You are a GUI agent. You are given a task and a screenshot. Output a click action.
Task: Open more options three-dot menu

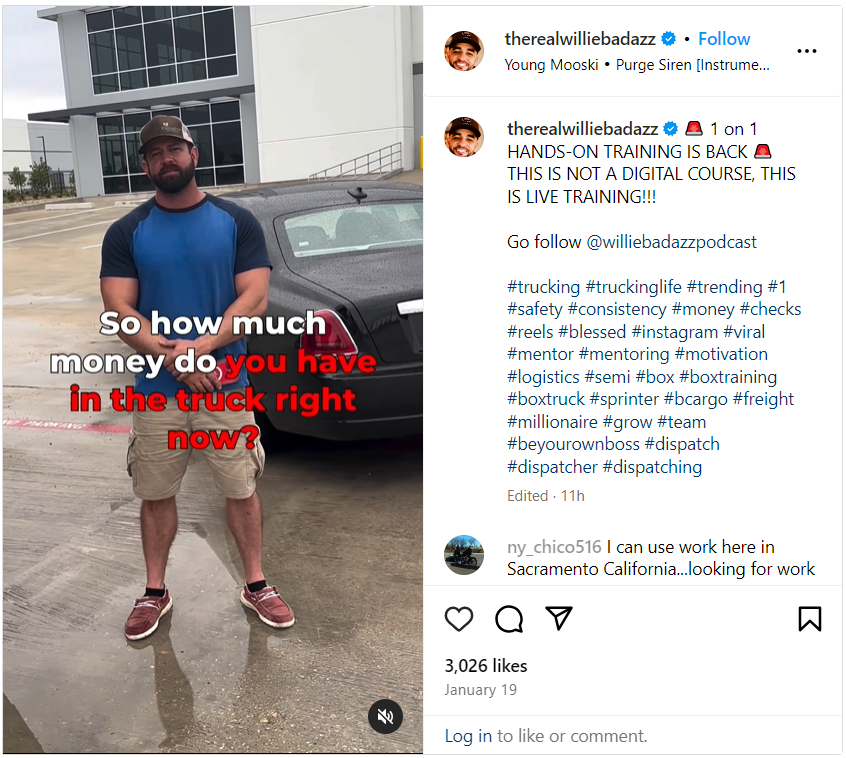click(x=807, y=51)
